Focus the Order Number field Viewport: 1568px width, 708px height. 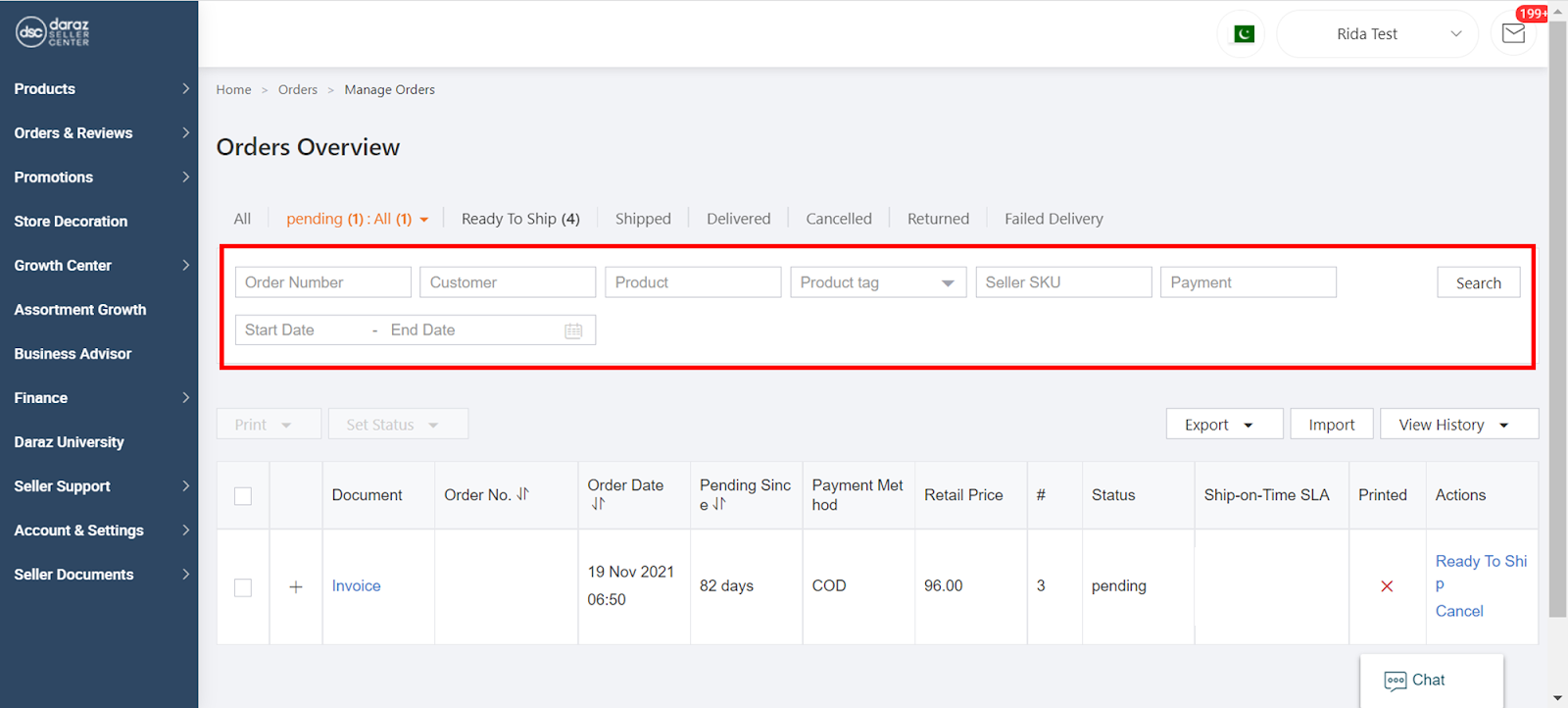[x=323, y=282]
